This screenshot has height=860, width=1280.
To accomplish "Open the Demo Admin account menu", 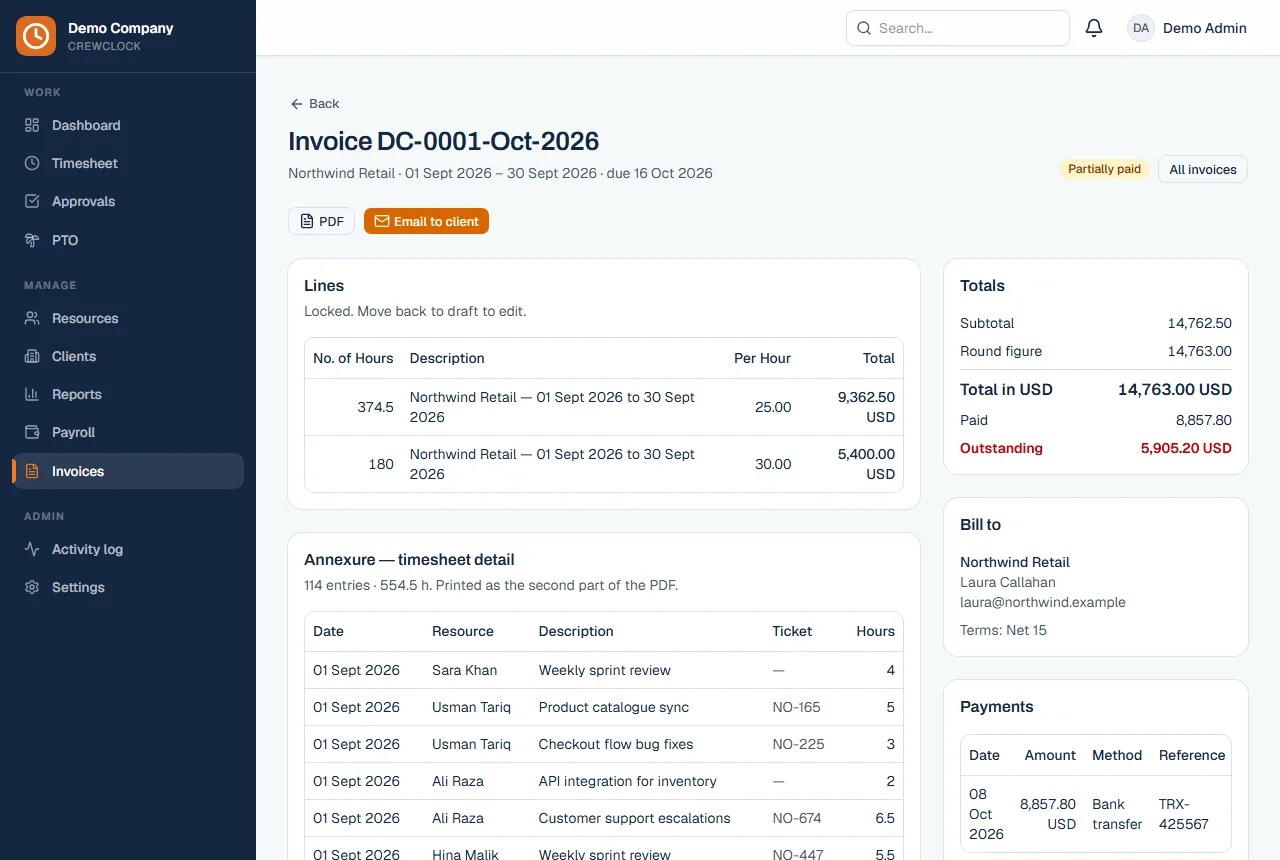I will pos(1188,28).
